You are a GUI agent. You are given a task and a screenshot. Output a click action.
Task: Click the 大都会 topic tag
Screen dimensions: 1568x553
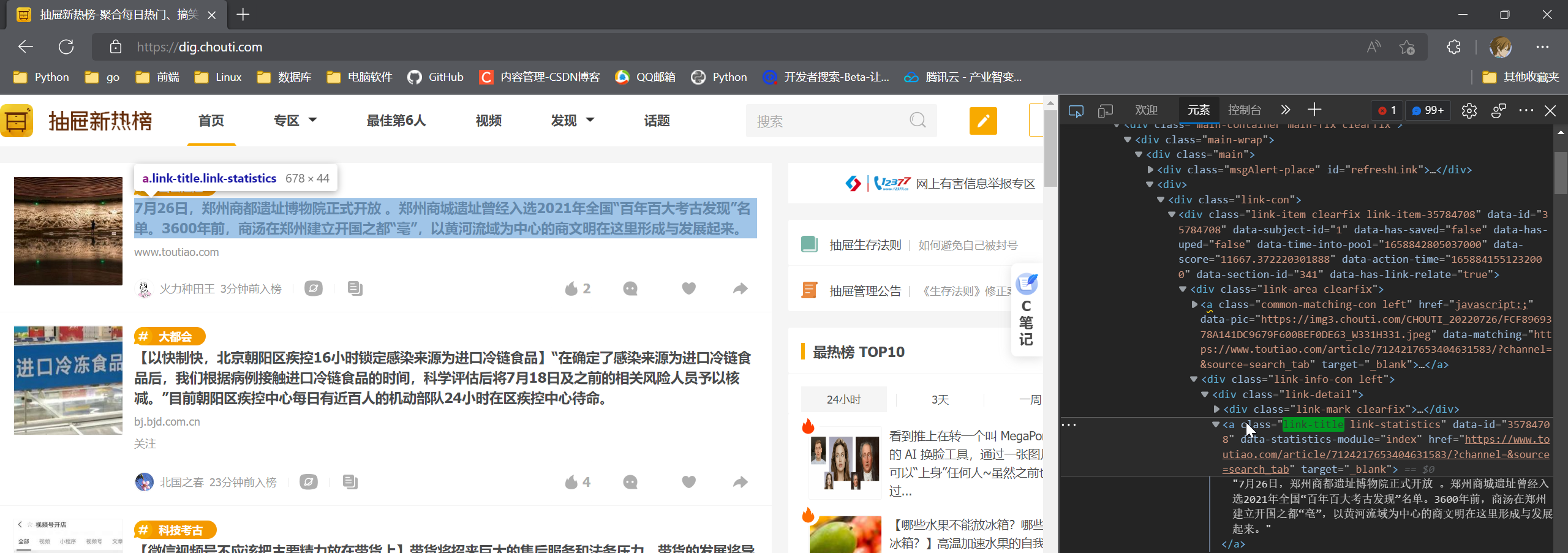tap(170, 337)
